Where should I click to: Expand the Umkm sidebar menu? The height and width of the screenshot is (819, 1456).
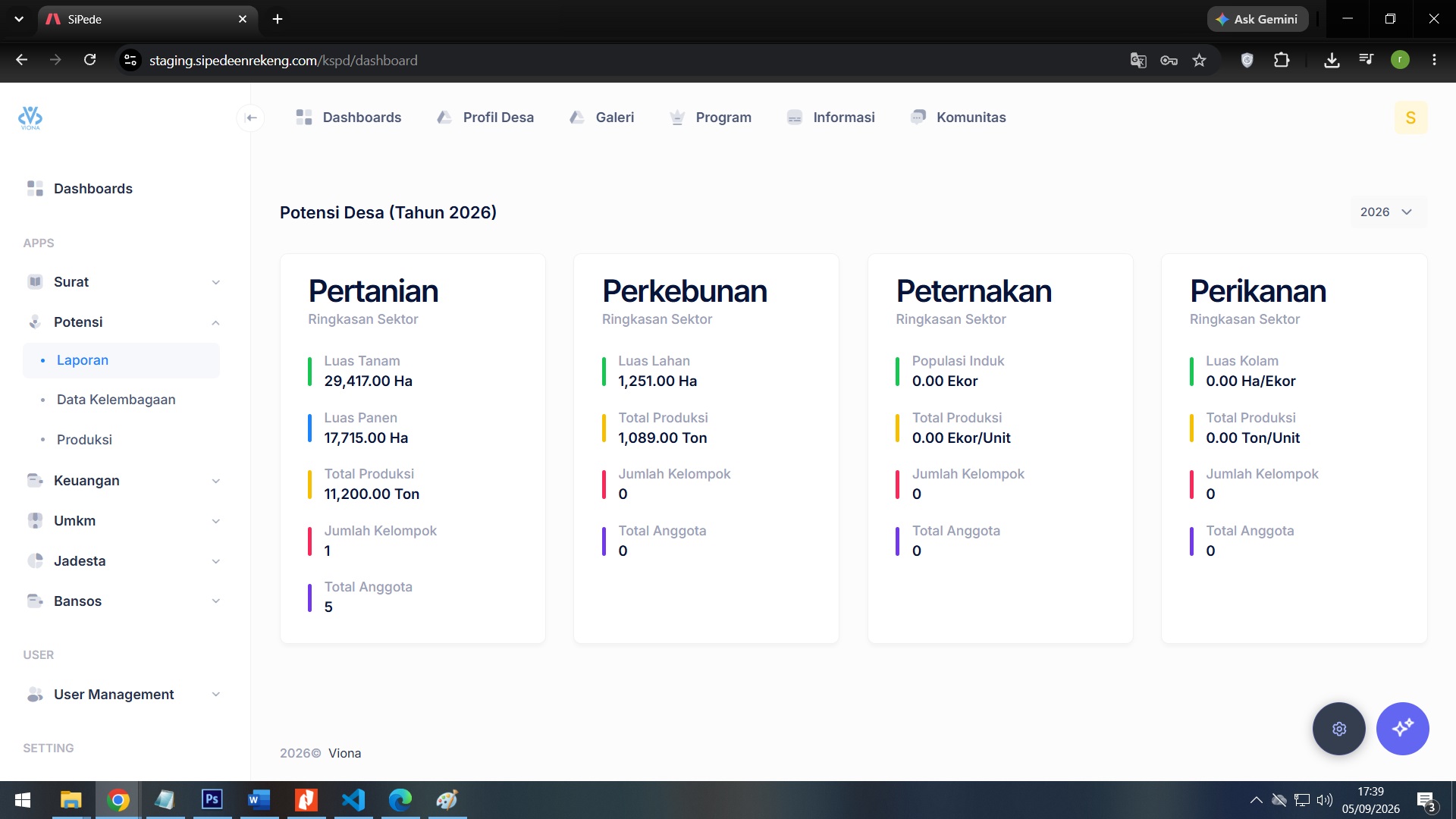[x=121, y=521]
